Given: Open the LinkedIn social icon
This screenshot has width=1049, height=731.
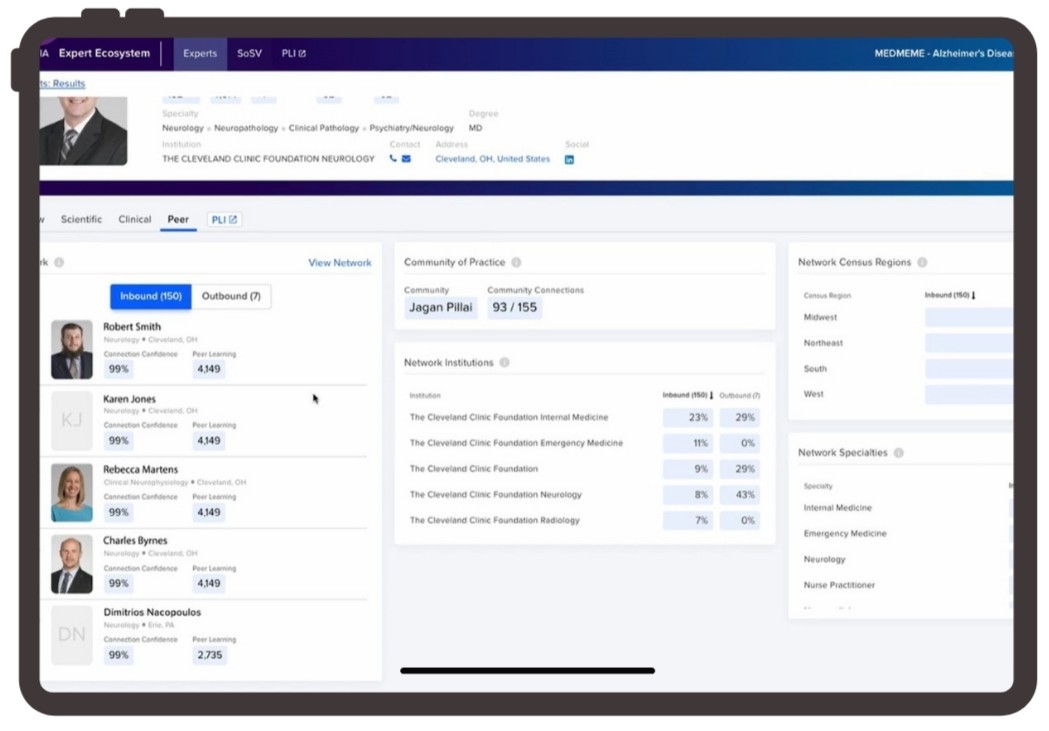Looking at the screenshot, I should click(x=569, y=159).
